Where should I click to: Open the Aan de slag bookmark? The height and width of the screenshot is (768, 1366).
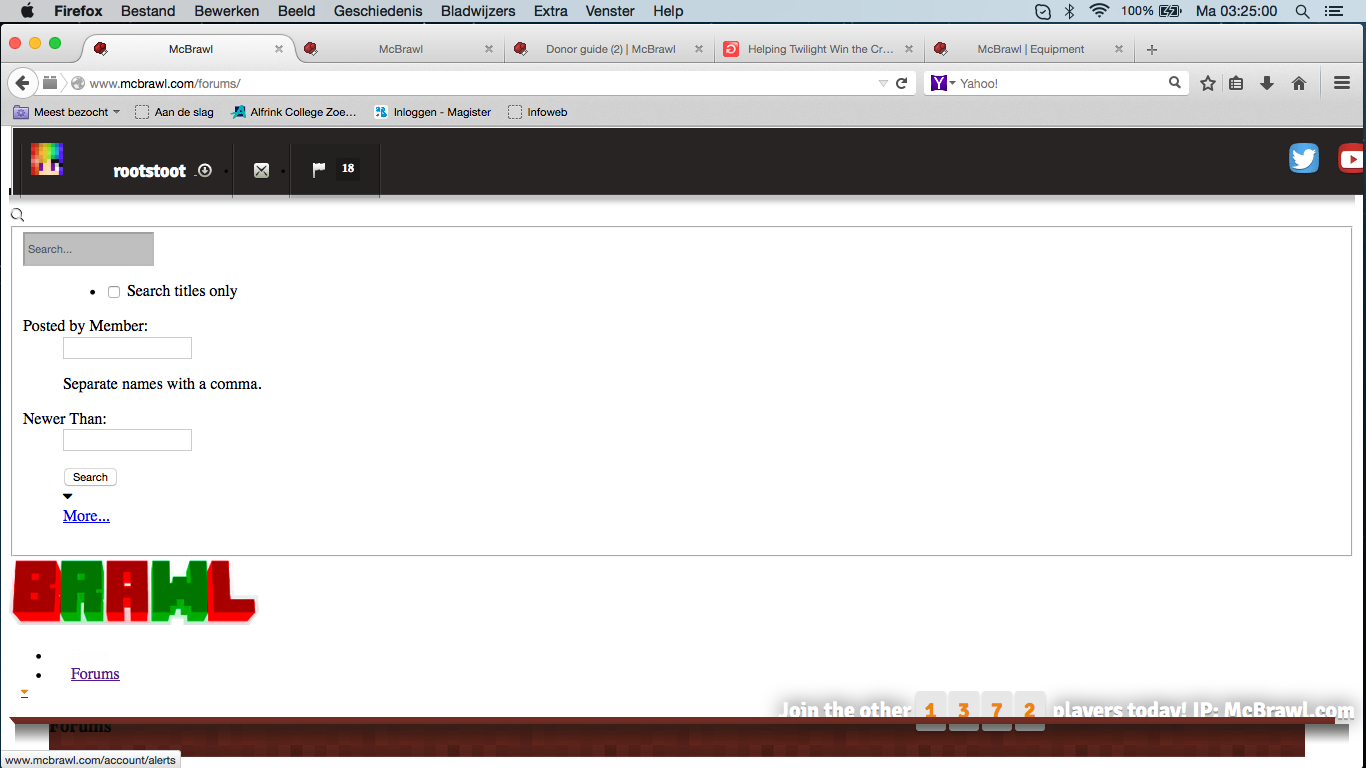pyautogui.click(x=174, y=112)
